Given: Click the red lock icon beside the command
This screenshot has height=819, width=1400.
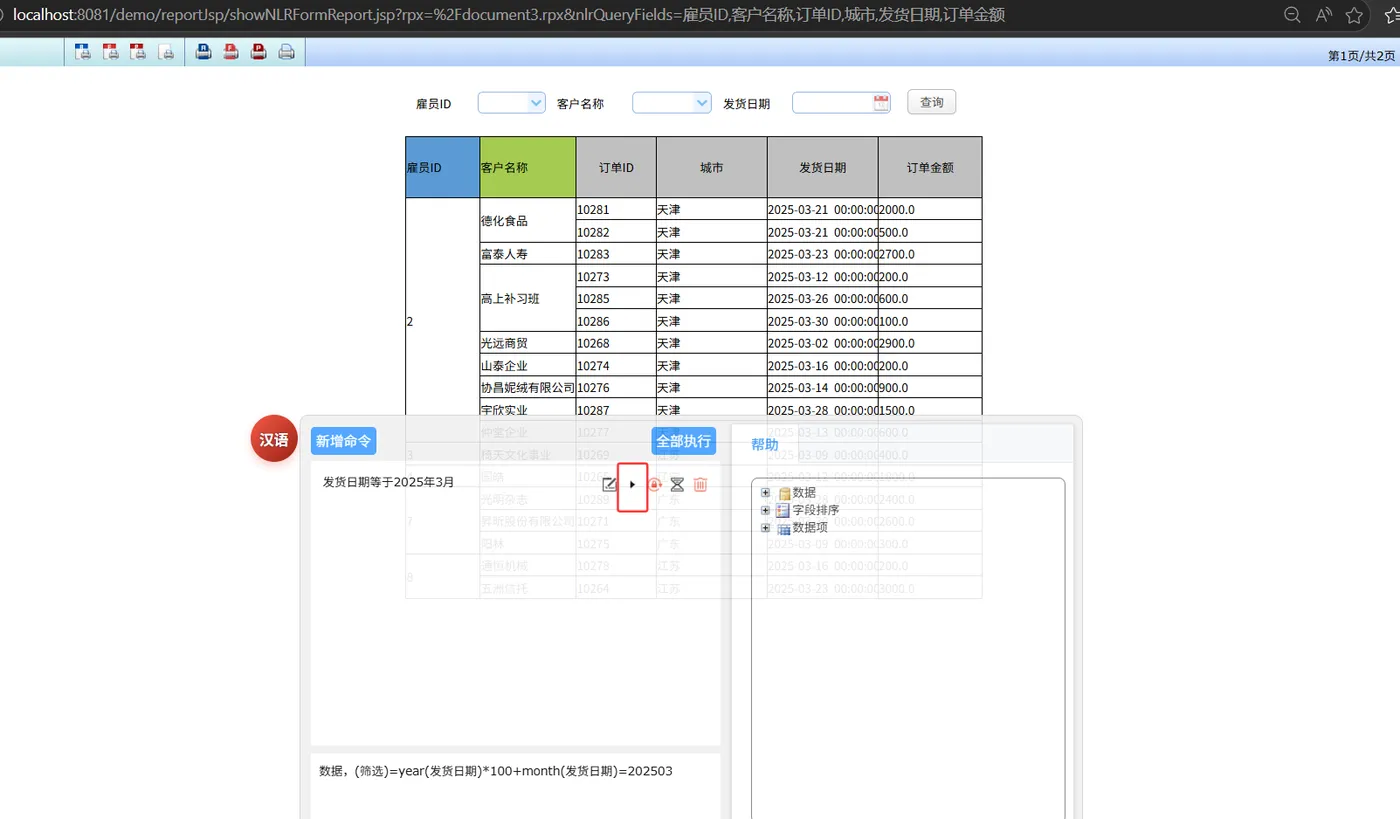Looking at the screenshot, I should pos(655,484).
